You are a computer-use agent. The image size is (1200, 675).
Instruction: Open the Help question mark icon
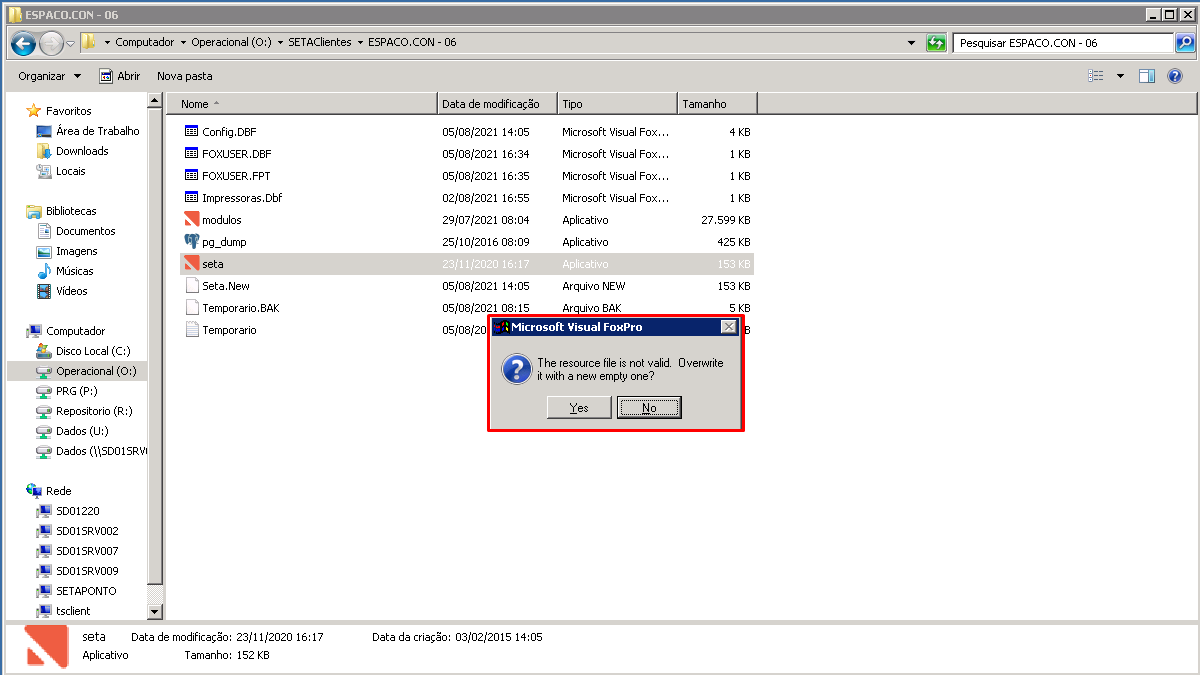[x=1175, y=76]
